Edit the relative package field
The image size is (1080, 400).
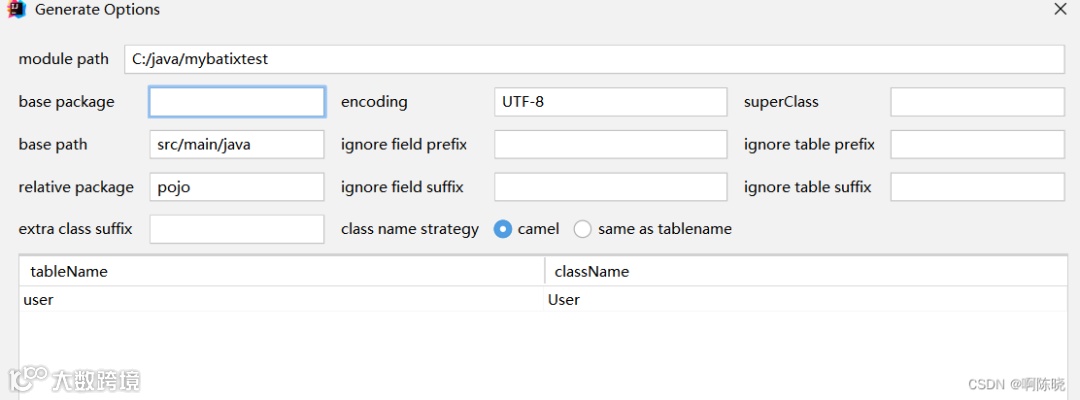coord(237,187)
